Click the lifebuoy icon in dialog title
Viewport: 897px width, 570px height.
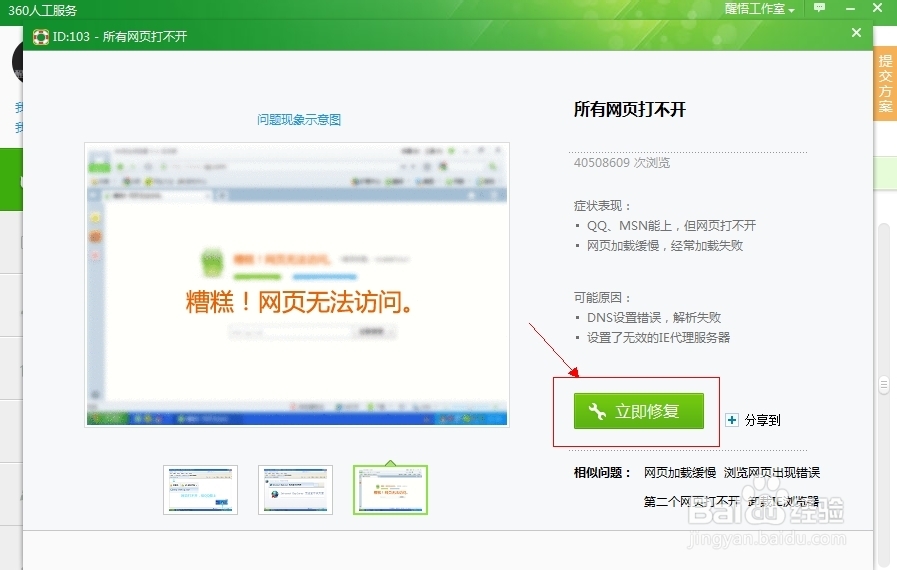pyautogui.click(x=41, y=37)
